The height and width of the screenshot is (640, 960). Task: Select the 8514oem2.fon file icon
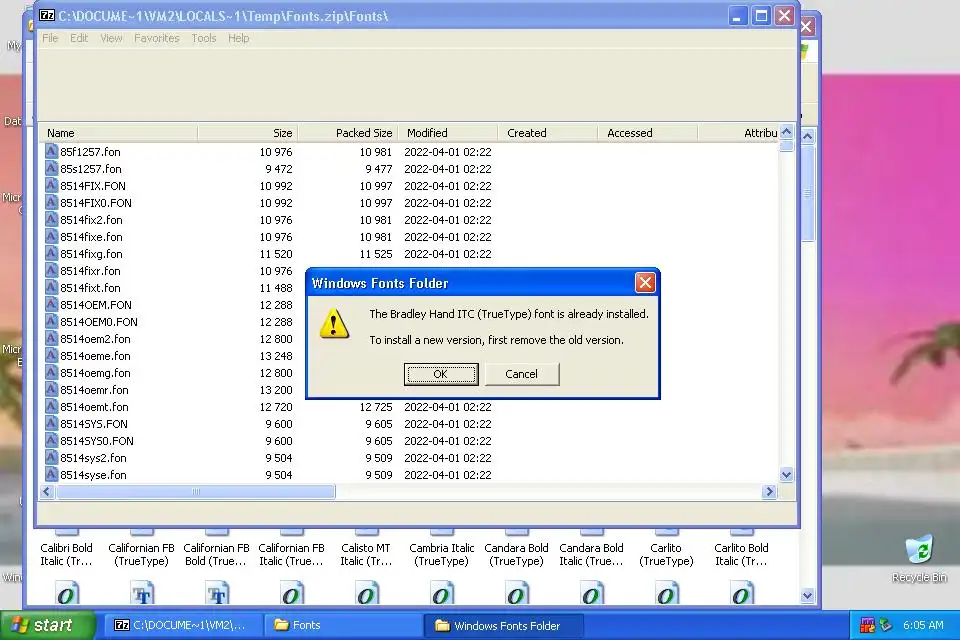51,339
